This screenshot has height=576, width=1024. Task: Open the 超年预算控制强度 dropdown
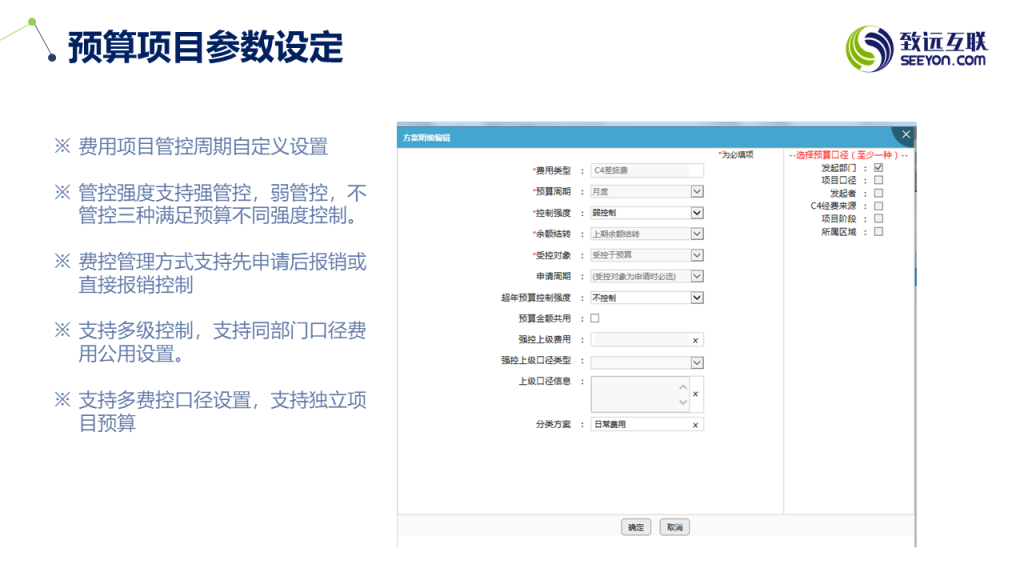tap(697, 298)
